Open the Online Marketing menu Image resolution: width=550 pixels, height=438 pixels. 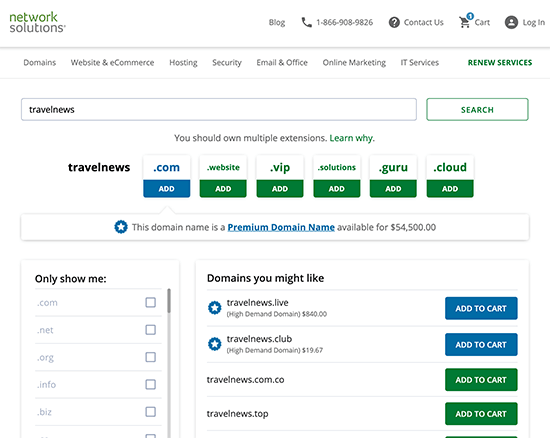(x=354, y=62)
